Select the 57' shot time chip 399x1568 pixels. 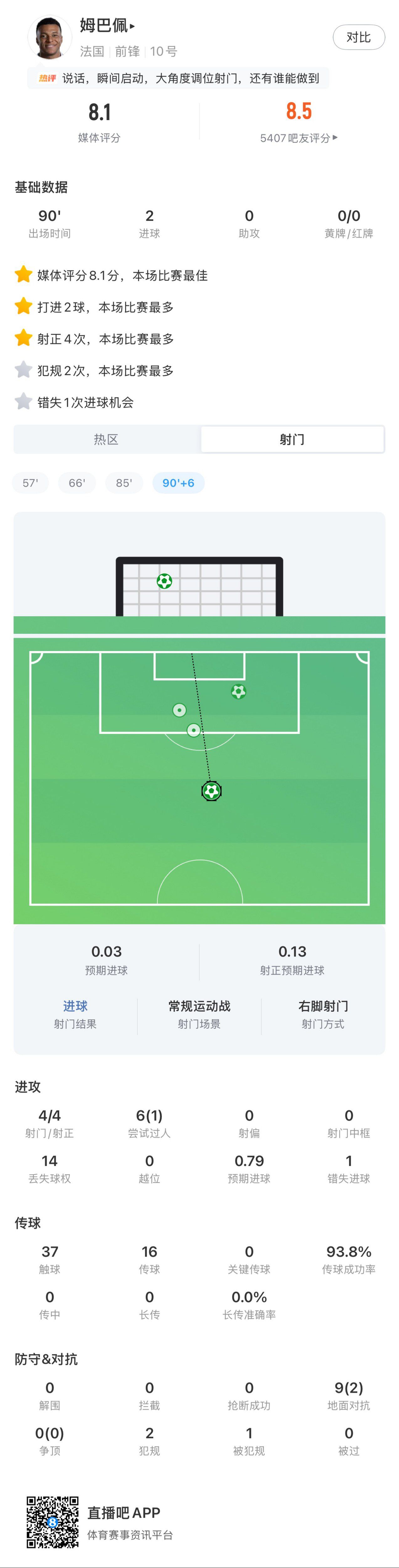click(30, 483)
